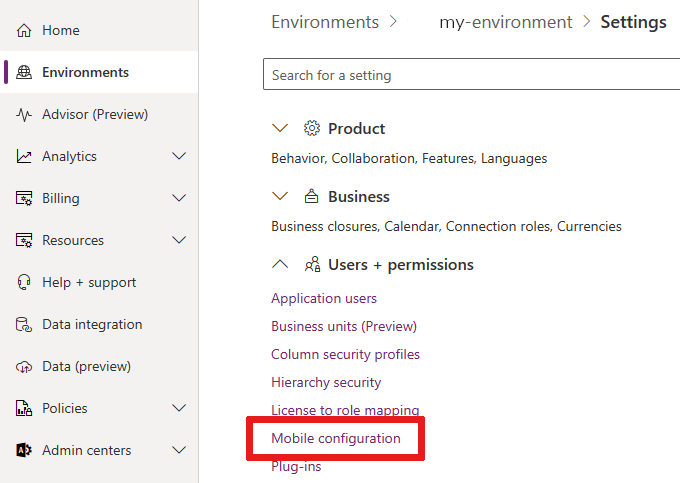Click the Data integration icon
Image resolution: width=680 pixels, height=483 pixels.
click(x=25, y=325)
